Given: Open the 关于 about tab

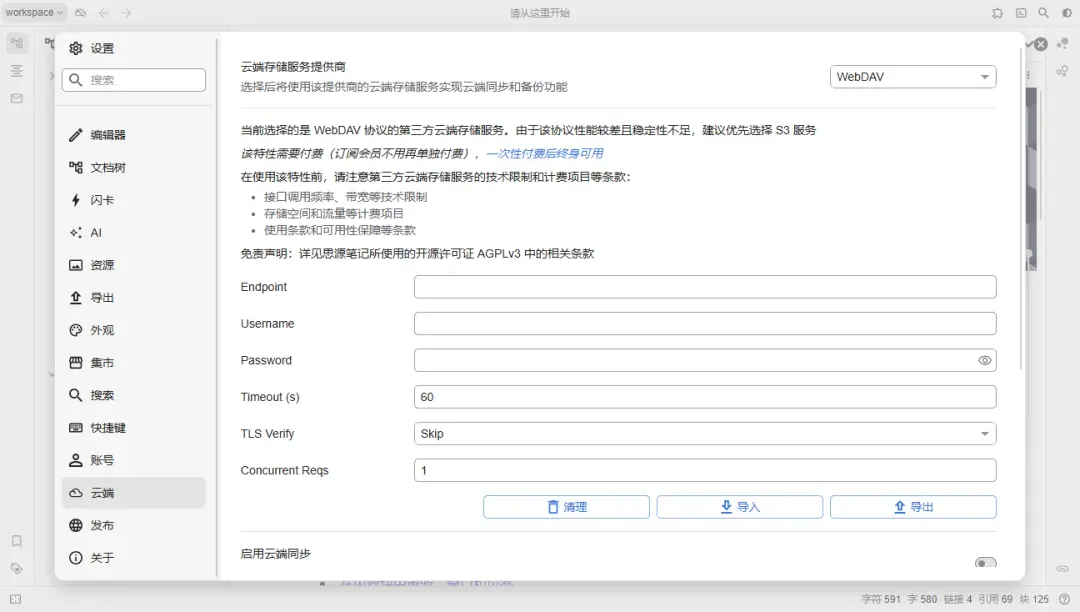Looking at the screenshot, I should pyautogui.click(x=134, y=558).
